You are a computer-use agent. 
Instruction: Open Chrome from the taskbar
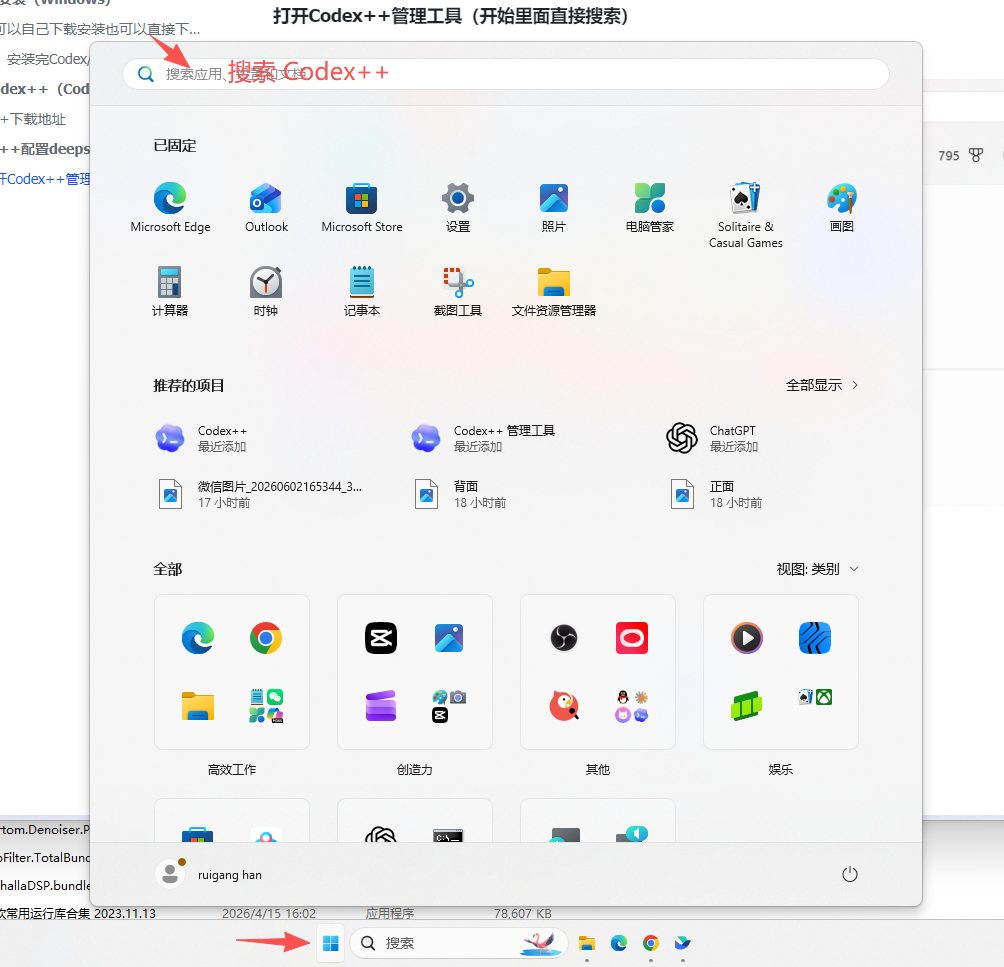651,943
